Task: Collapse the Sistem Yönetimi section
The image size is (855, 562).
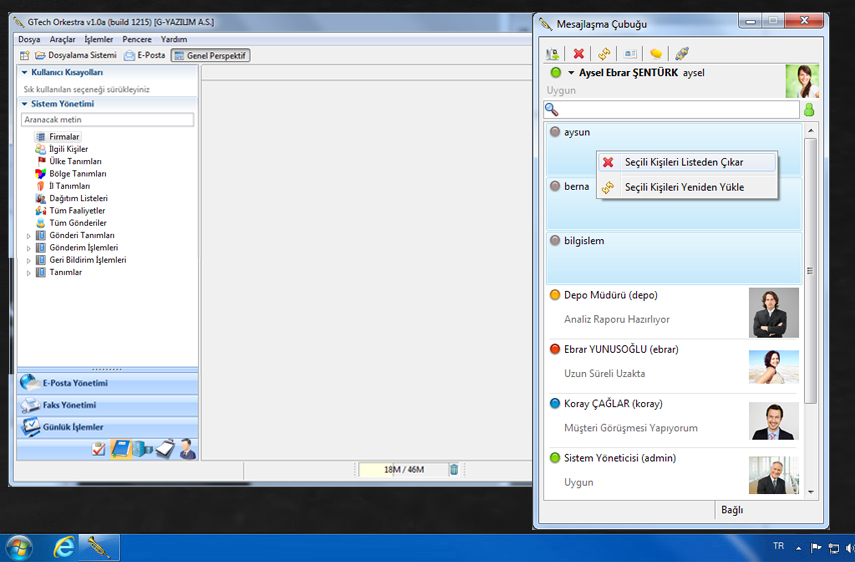Action: point(24,104)
